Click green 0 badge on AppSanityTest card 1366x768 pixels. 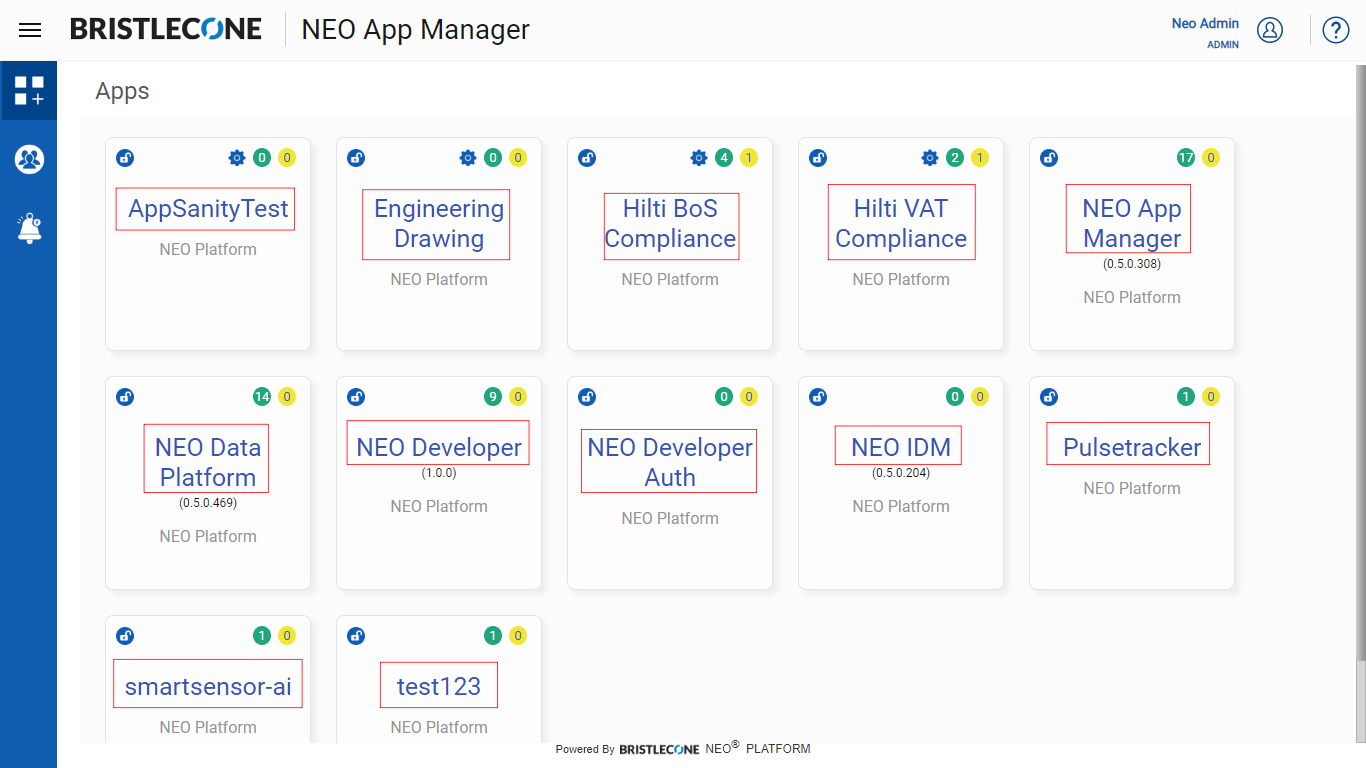[x=262, y=158]
